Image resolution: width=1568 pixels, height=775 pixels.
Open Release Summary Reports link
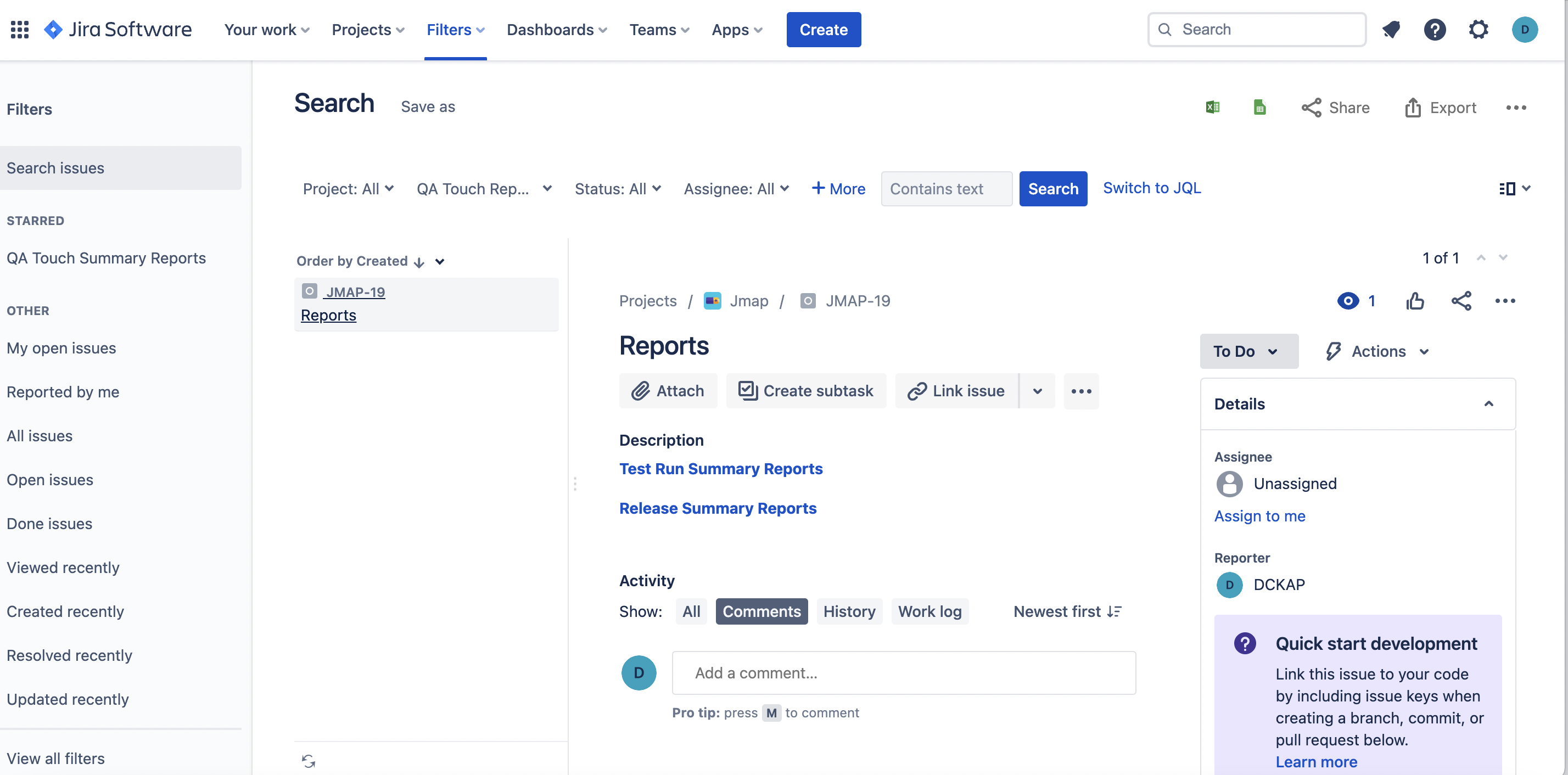718,508
